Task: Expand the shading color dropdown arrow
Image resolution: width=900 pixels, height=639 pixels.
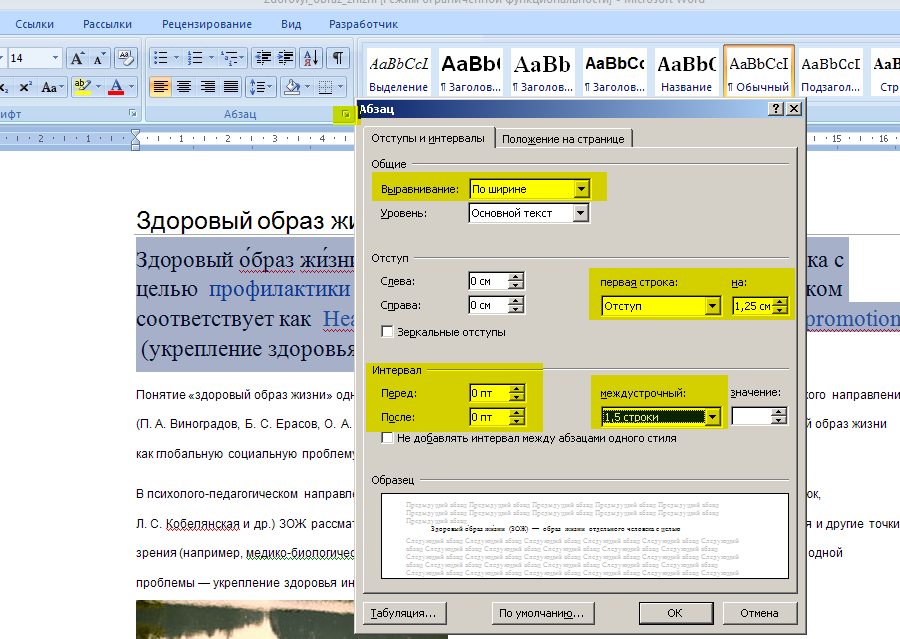Action: pyautogui.click(x=307, y=87)
